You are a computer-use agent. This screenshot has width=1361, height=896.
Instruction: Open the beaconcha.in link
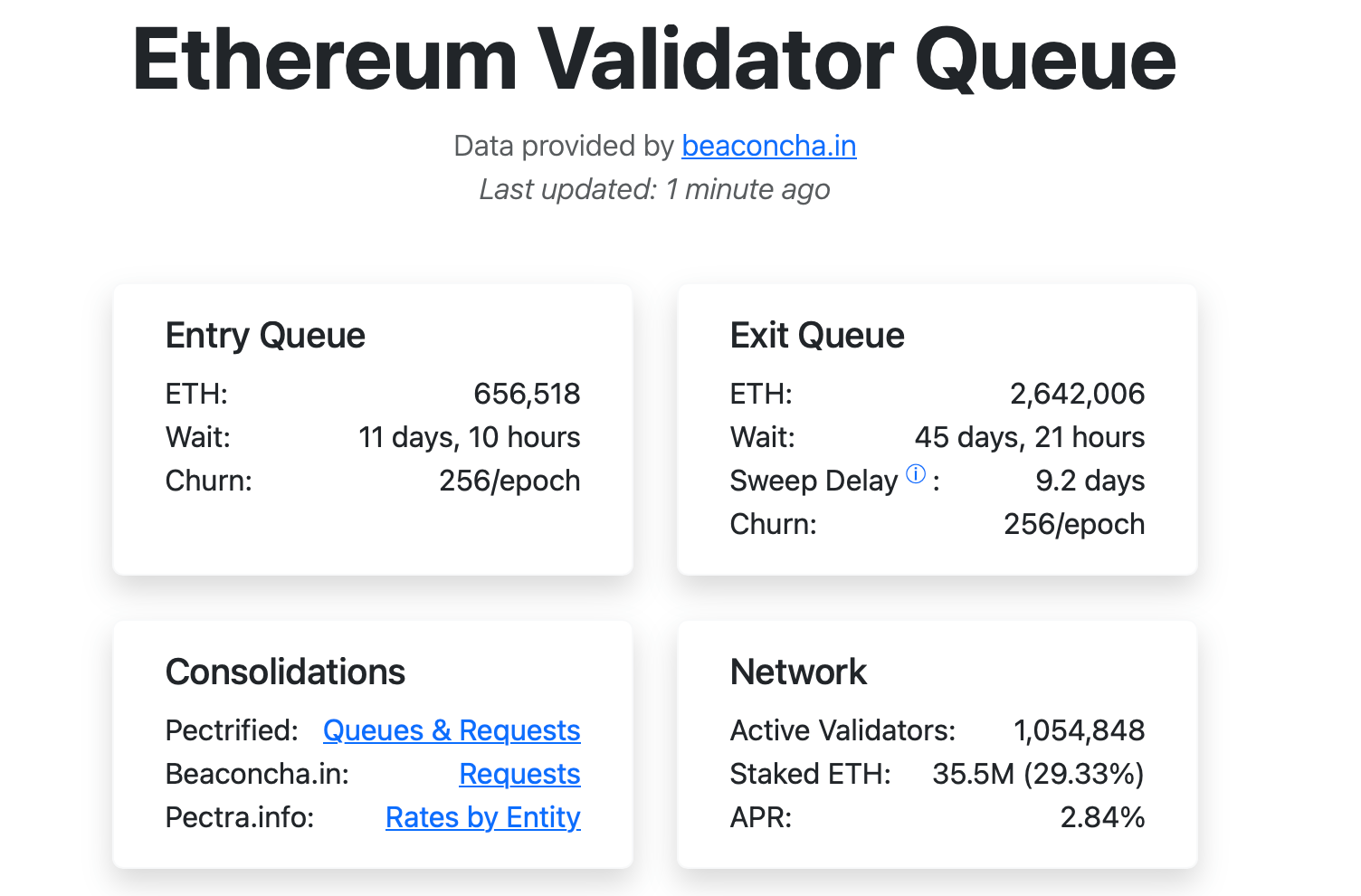coord(768,146)
